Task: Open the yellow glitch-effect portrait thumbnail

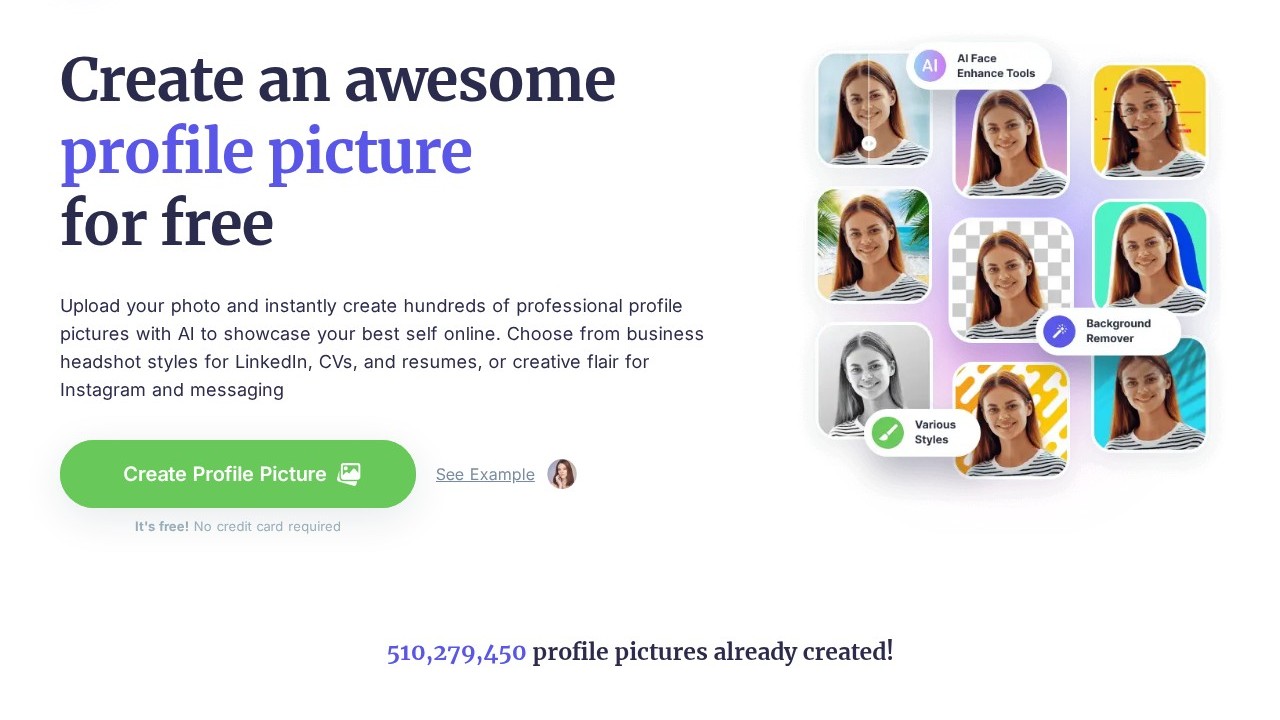Action: [1149, 120]
